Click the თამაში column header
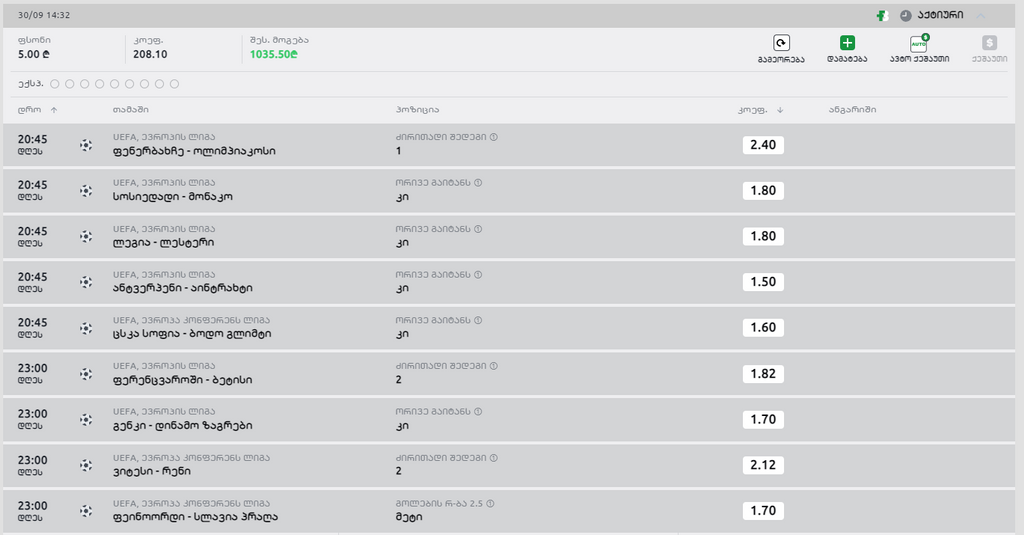 (131, 110)
